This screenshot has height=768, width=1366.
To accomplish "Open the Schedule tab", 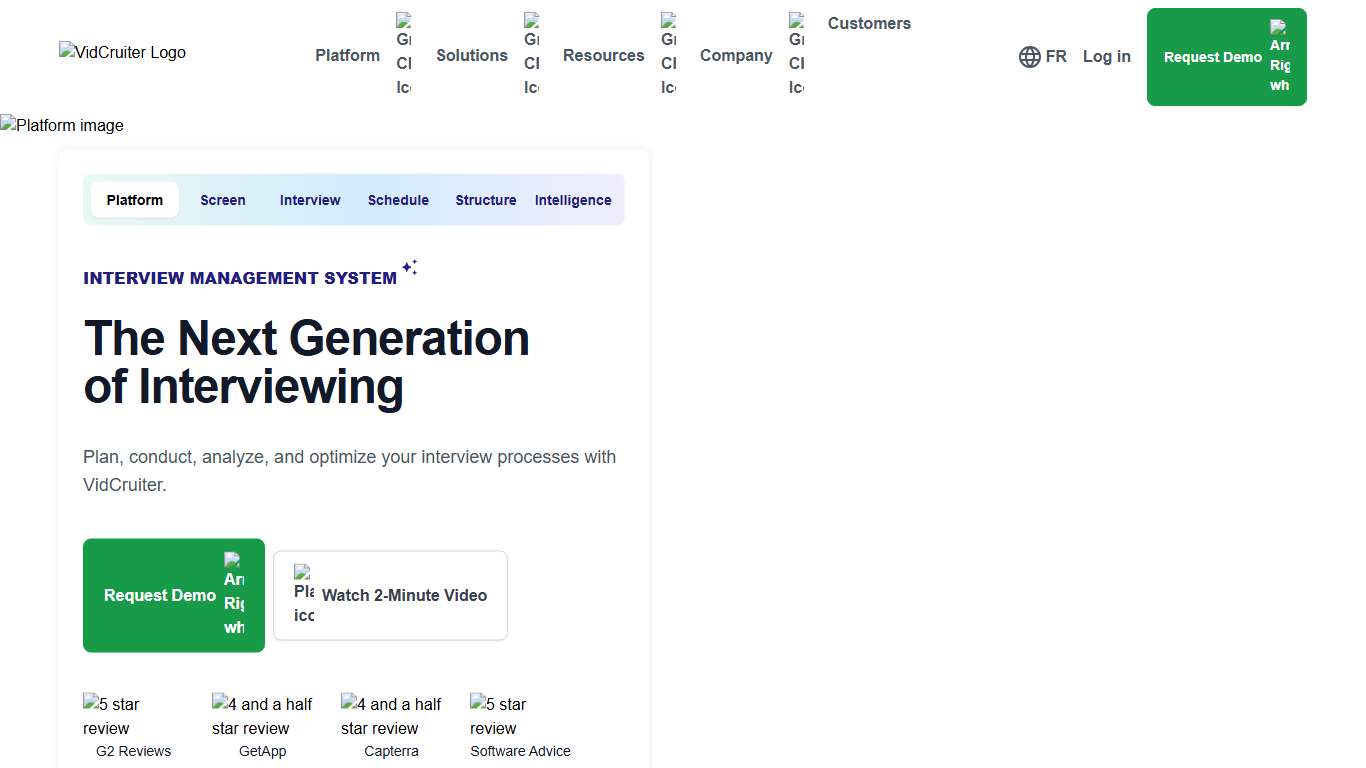I will (x=398, y=200).
